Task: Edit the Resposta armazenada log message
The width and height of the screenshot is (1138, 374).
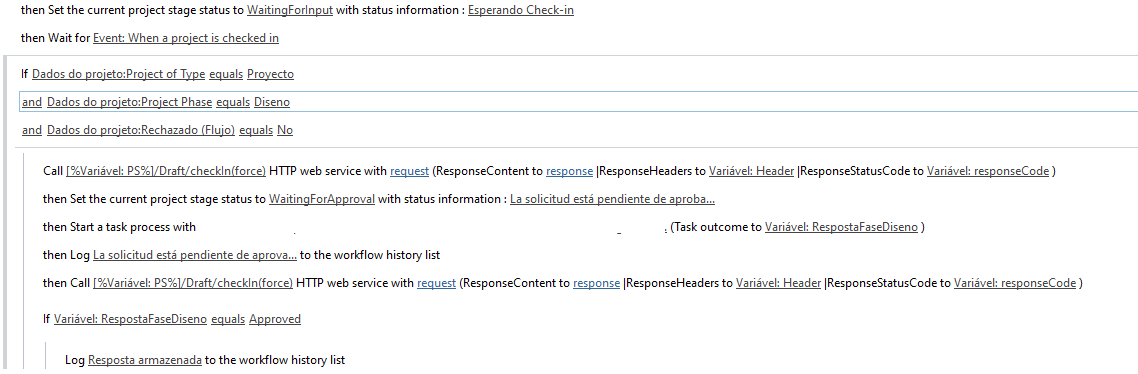Action: pyautogui.click(x=144, y=360)
